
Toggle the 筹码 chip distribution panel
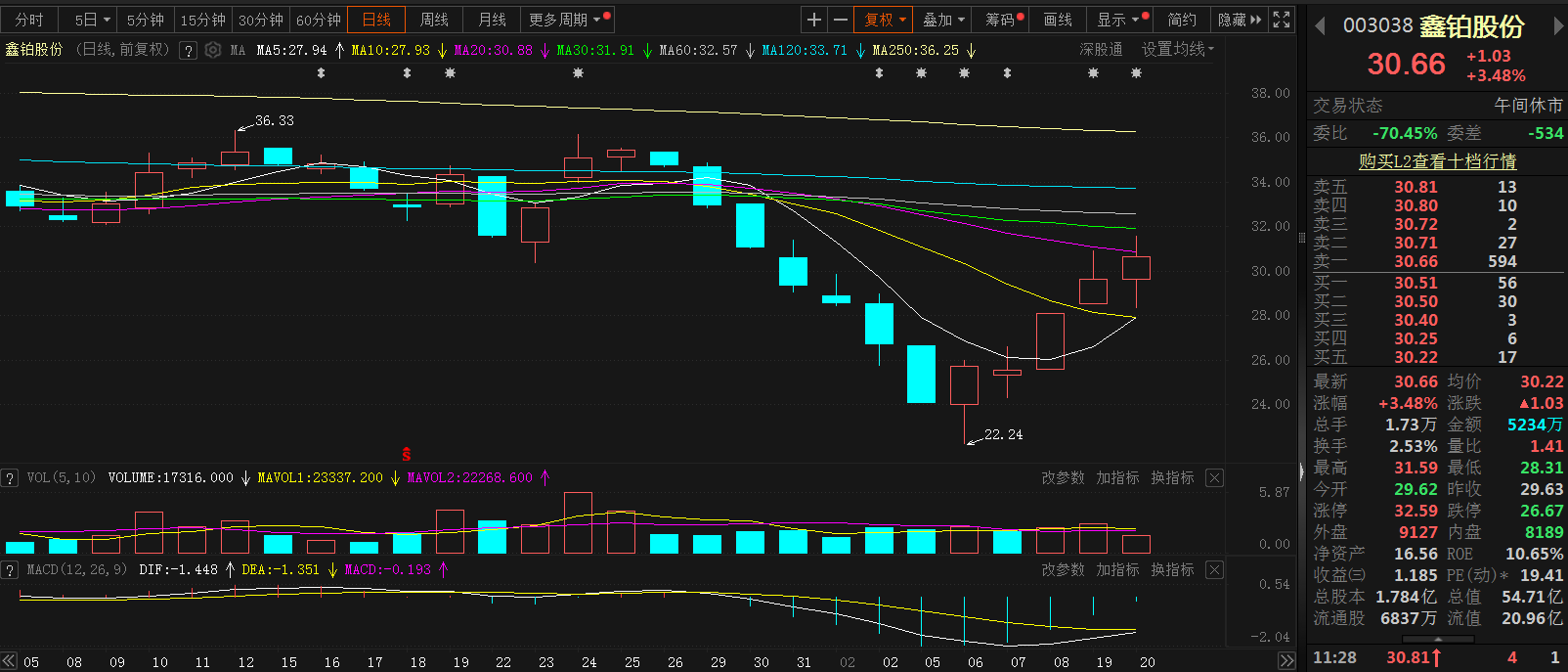point(1003,20)
